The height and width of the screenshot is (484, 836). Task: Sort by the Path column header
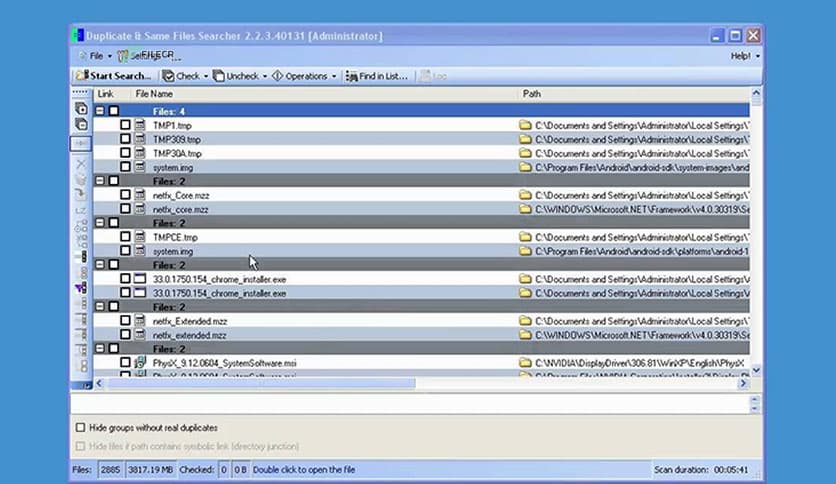click(633, 94)
